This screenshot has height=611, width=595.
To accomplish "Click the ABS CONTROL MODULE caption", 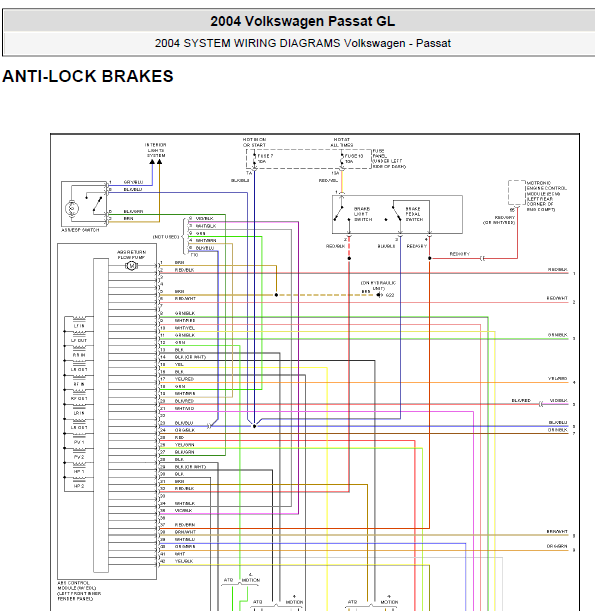I will [x=79, y=591].
